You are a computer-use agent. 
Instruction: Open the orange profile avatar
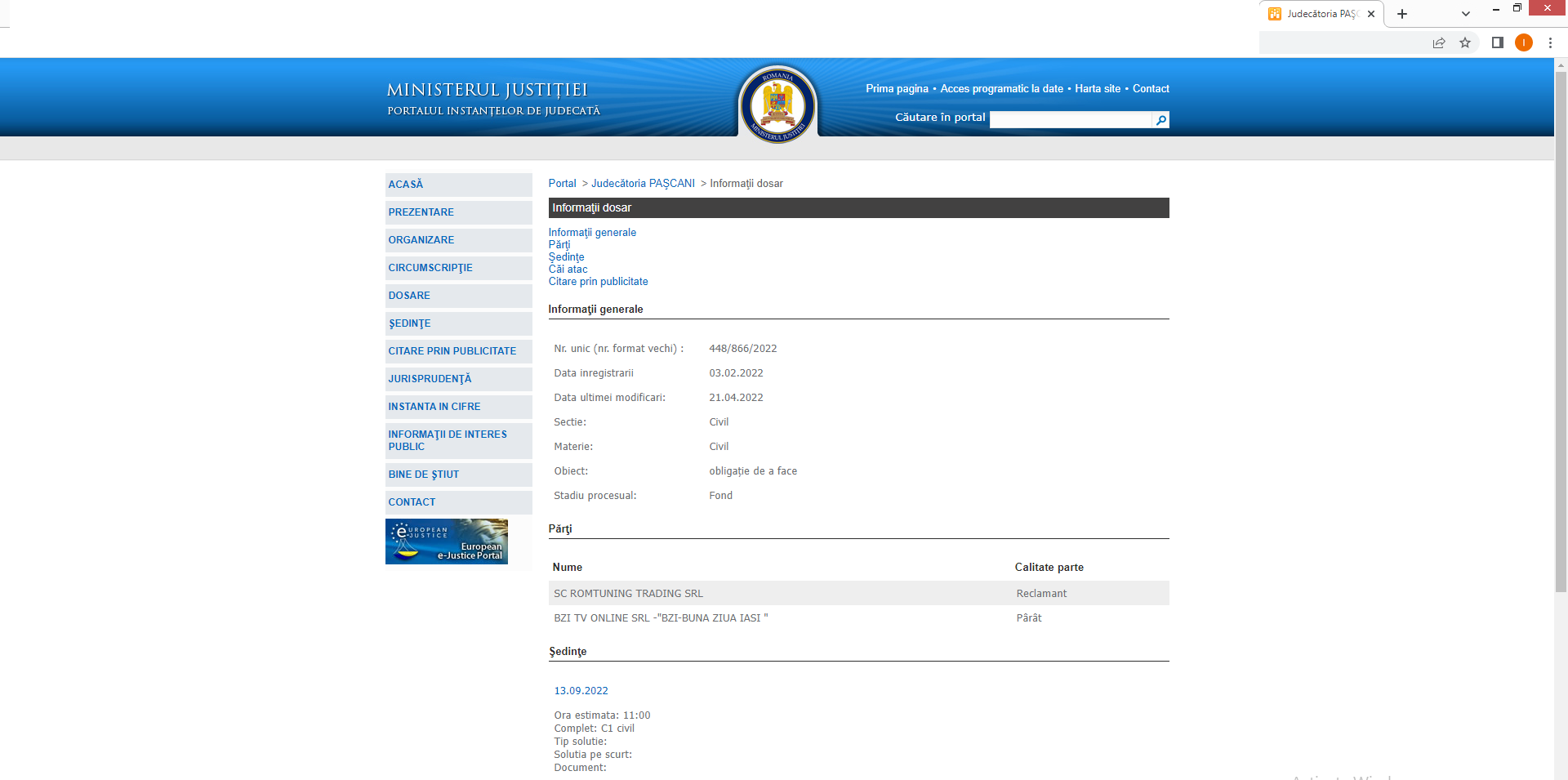pos(1523,42)
